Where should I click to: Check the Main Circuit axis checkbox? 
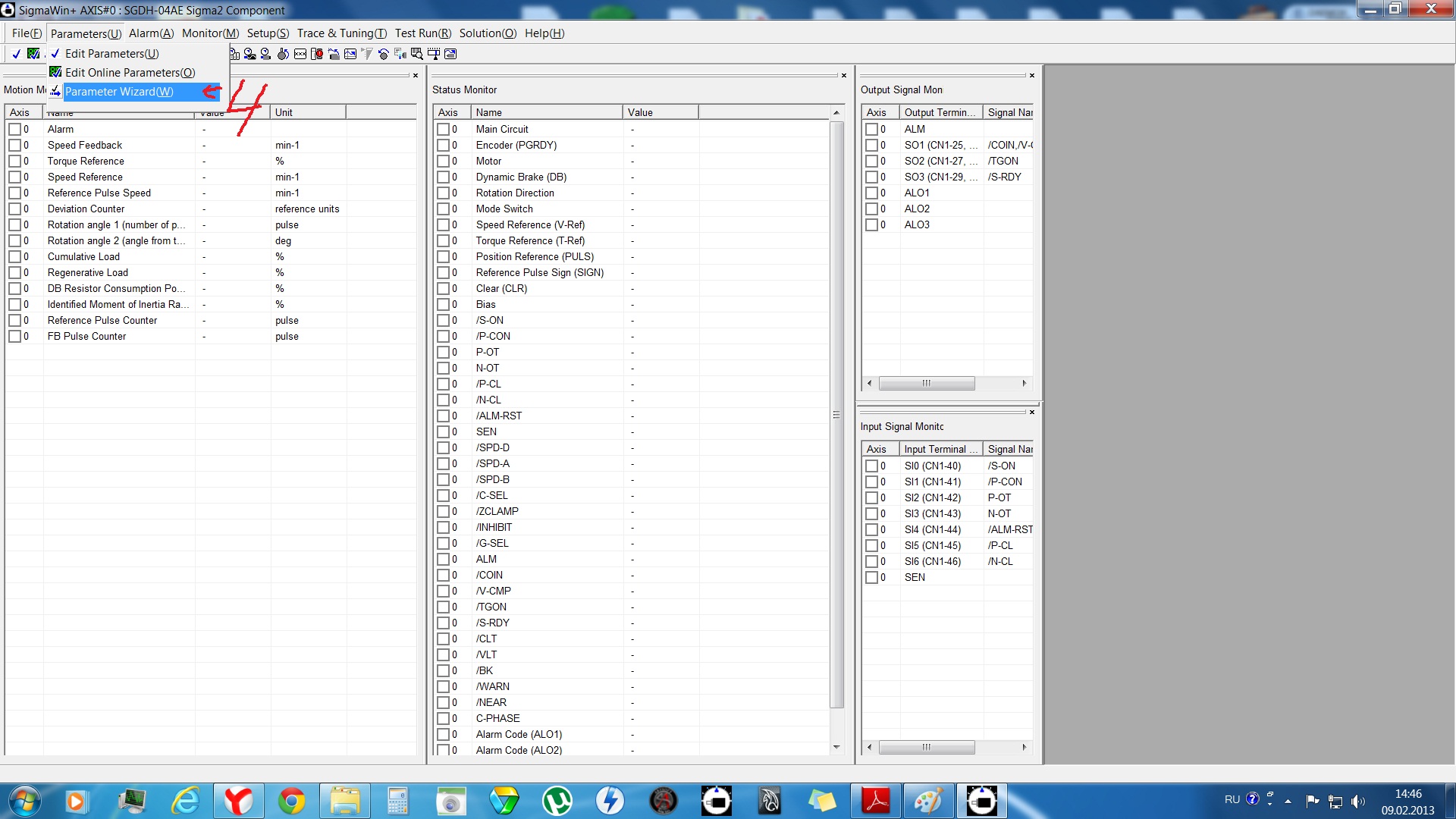pyautogui.click(x=443, y=130)
